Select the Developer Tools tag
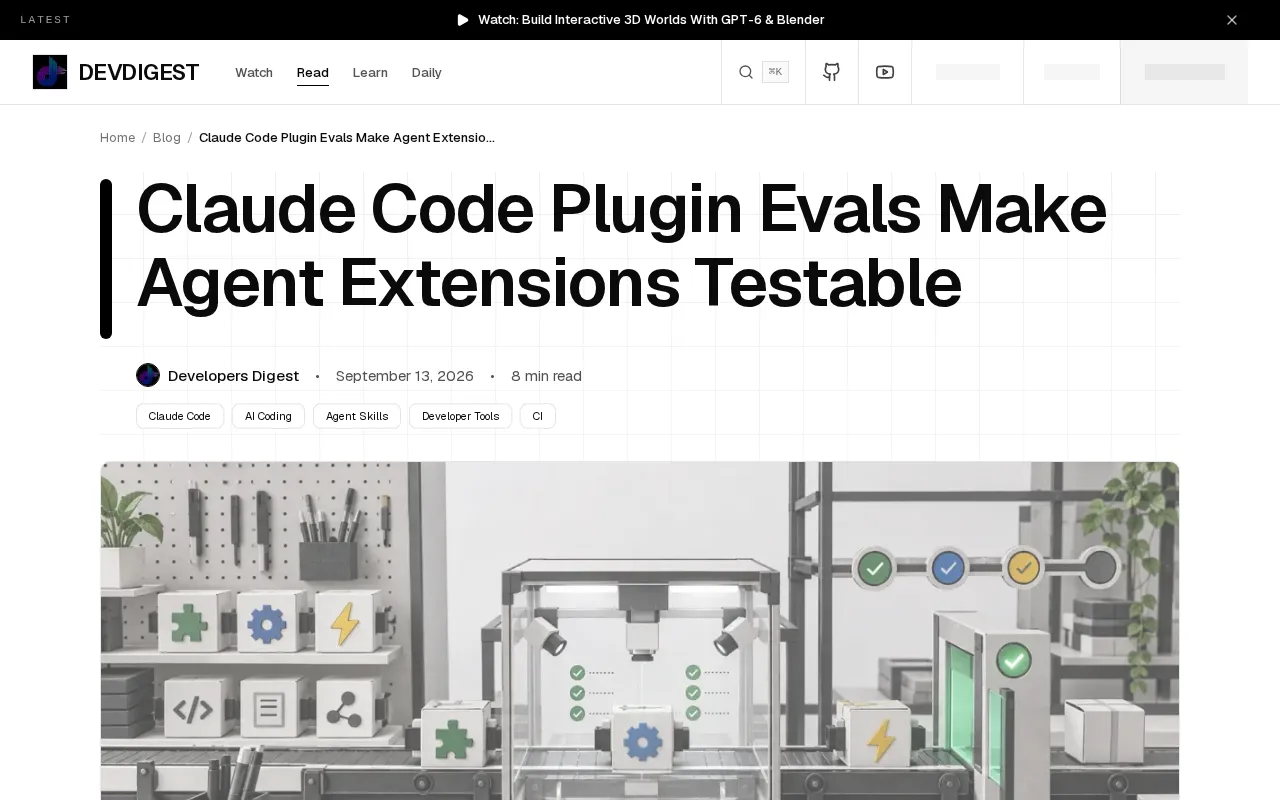This screenshot has height=800, width=1280. (x=460, y=416)
